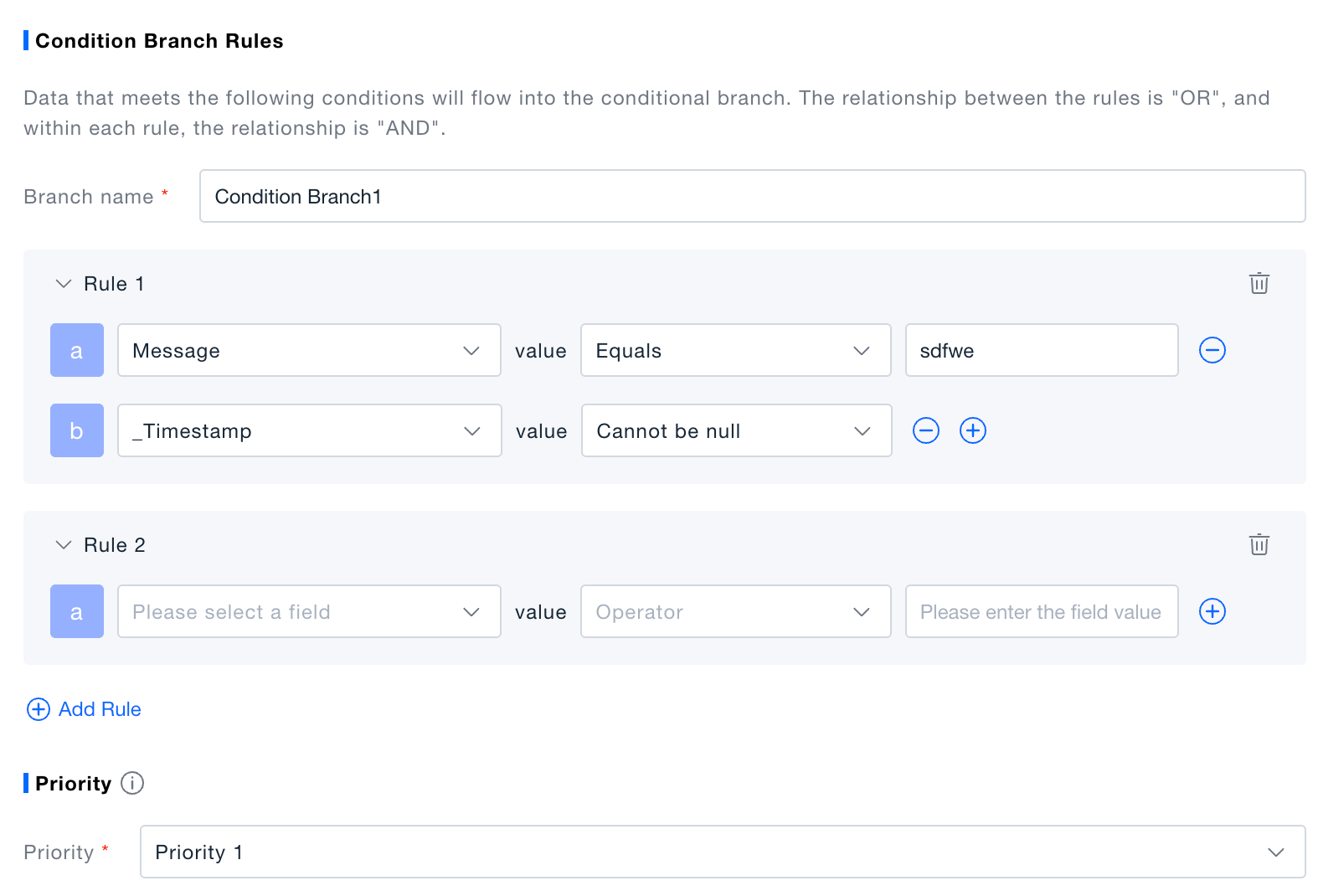Click the plus icon beside Add Rule

point(39,709)
